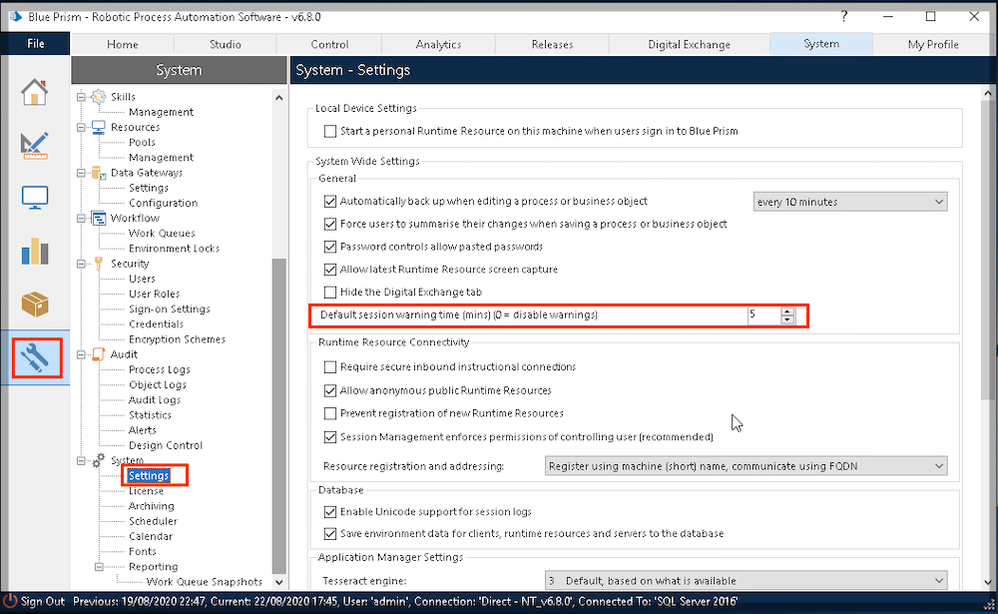Viewport: 998px width, 614px height.
Task: Open the Work Queues tree item
Action: pyautogui.click(x=162, y=234)
